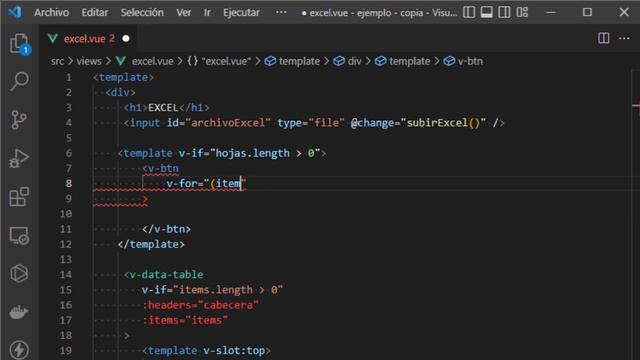Click first template breadcrumb item
The image size is (640, 360).
(x=292, y=61)
